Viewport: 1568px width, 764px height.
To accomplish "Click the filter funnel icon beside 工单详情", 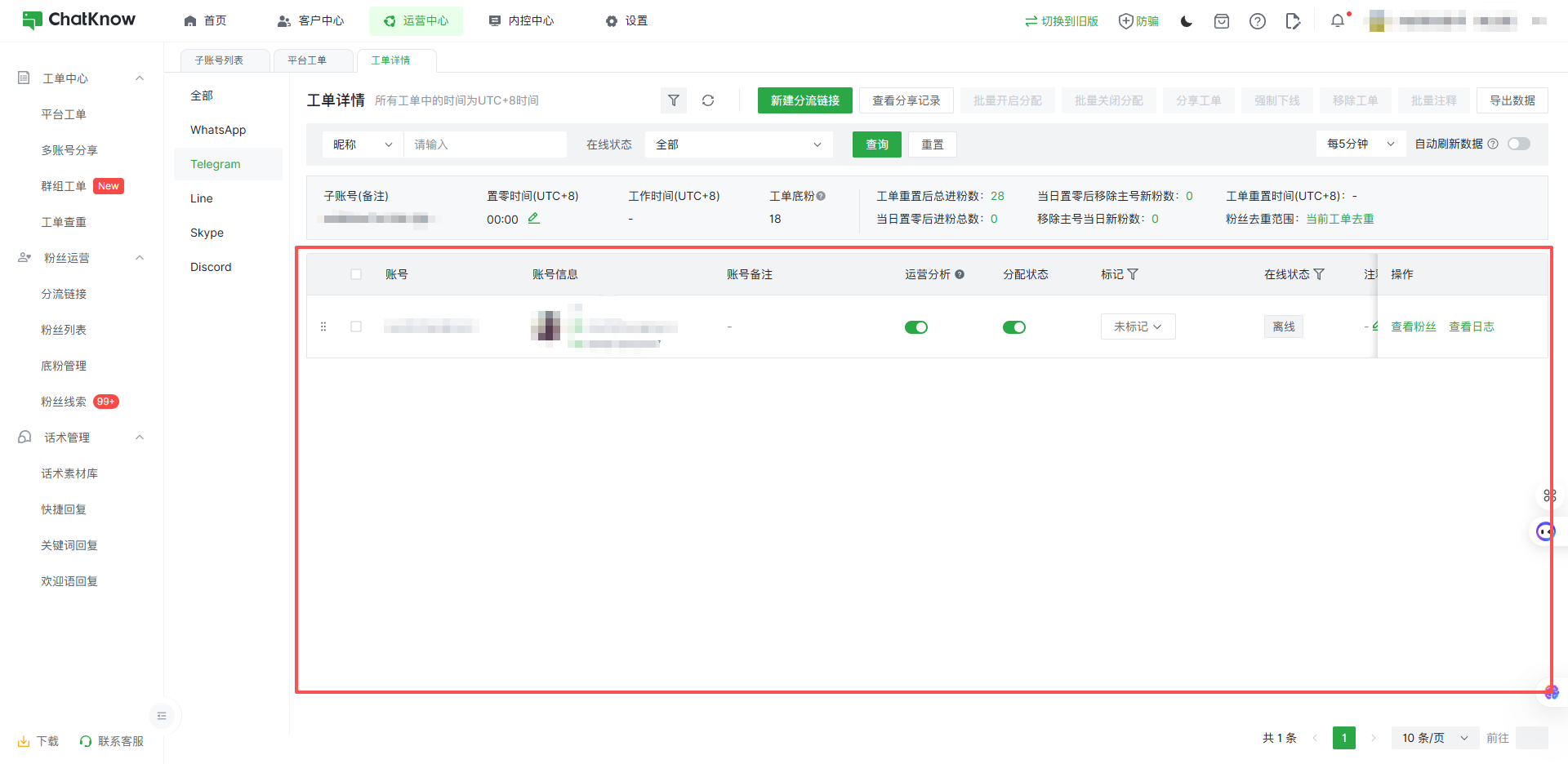I will coord(673,100).
